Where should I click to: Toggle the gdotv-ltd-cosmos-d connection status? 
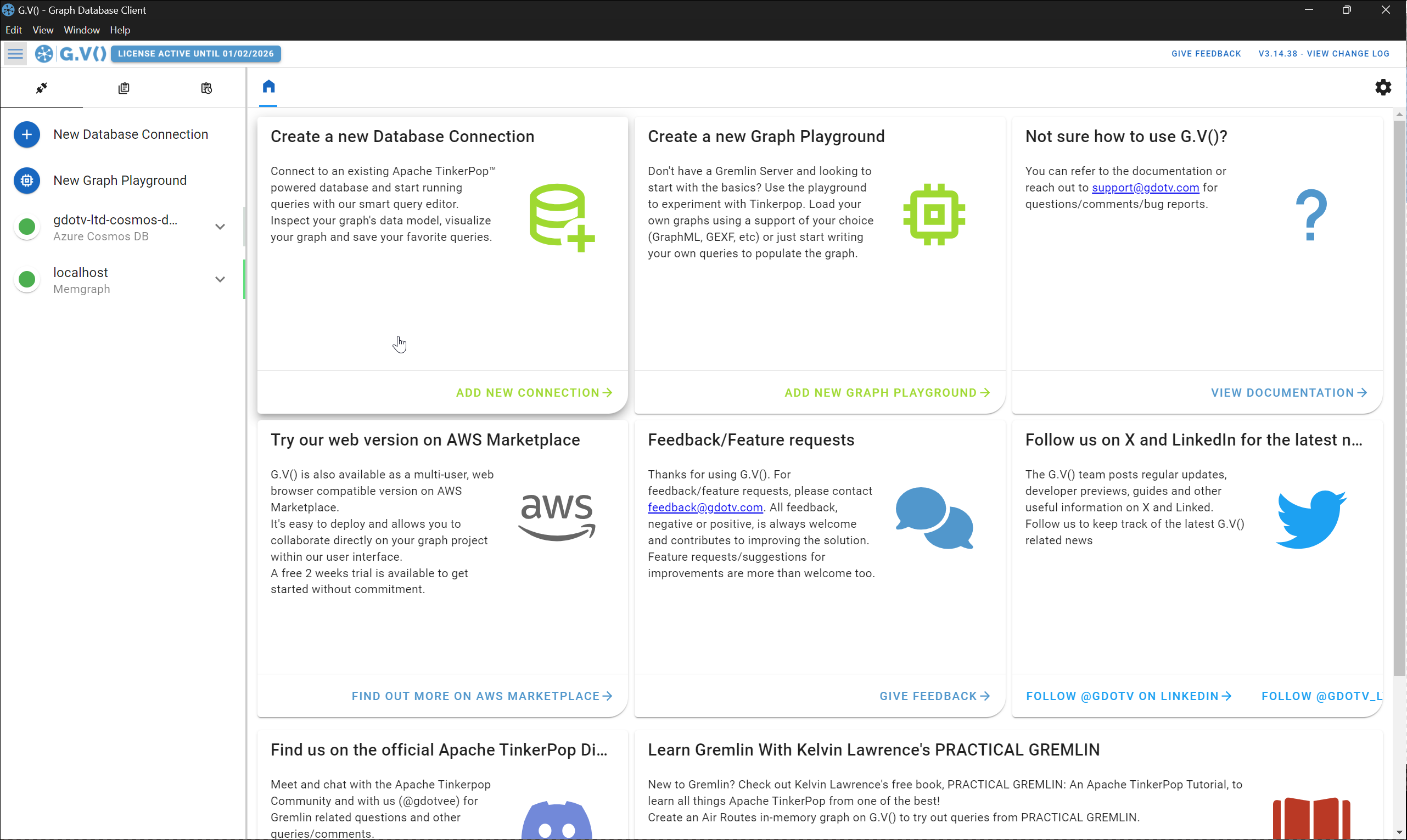point(27,226)
